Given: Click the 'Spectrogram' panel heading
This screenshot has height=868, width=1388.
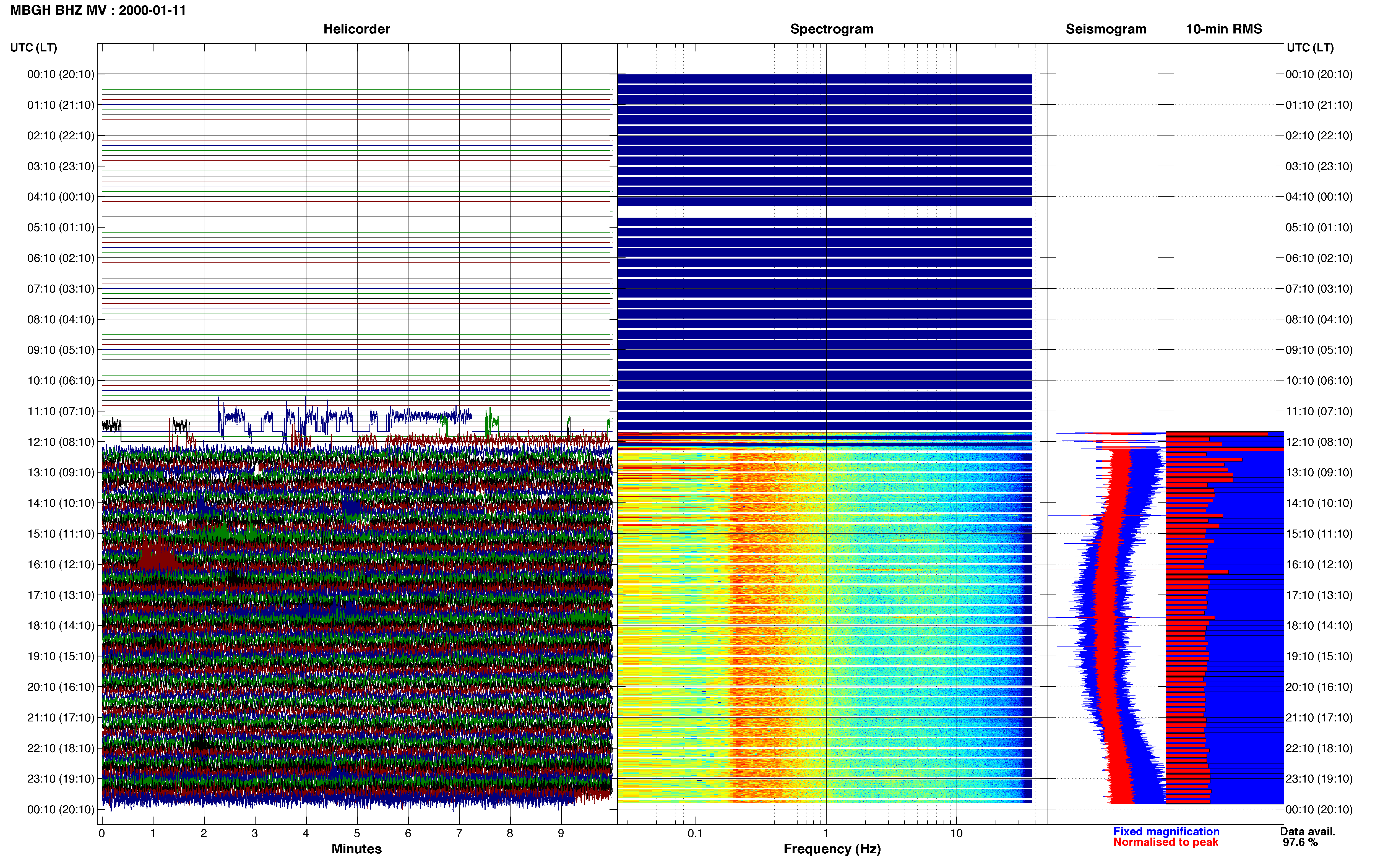Looking at the screenshot, I should click(832, 29).
